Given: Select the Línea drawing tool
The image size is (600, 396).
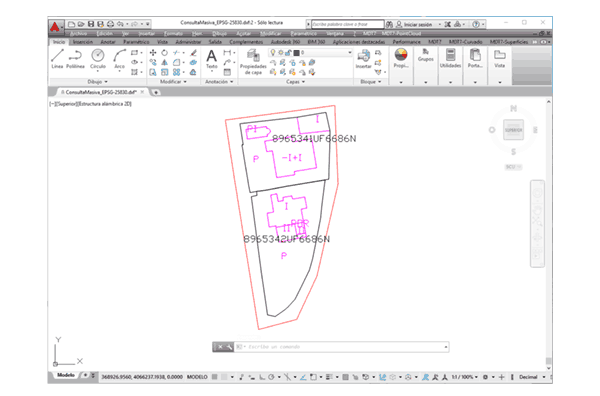Looking at the screenshot, I should [57, 59].
